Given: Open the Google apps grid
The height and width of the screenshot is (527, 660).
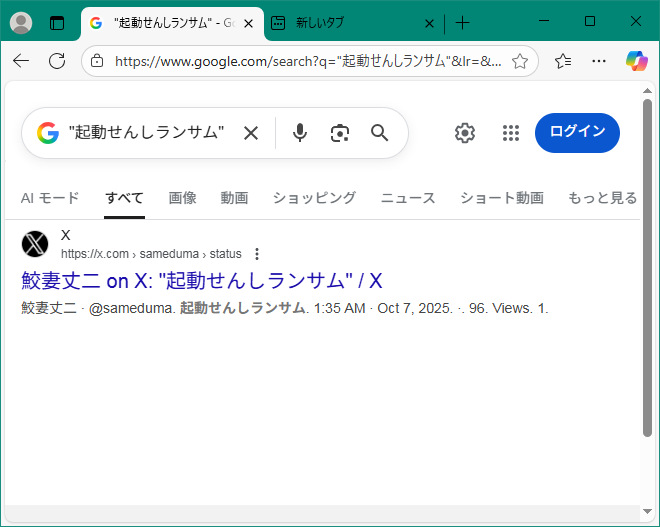Looking at the screenshot, I should pyautogui.click(x=511, y=133).
